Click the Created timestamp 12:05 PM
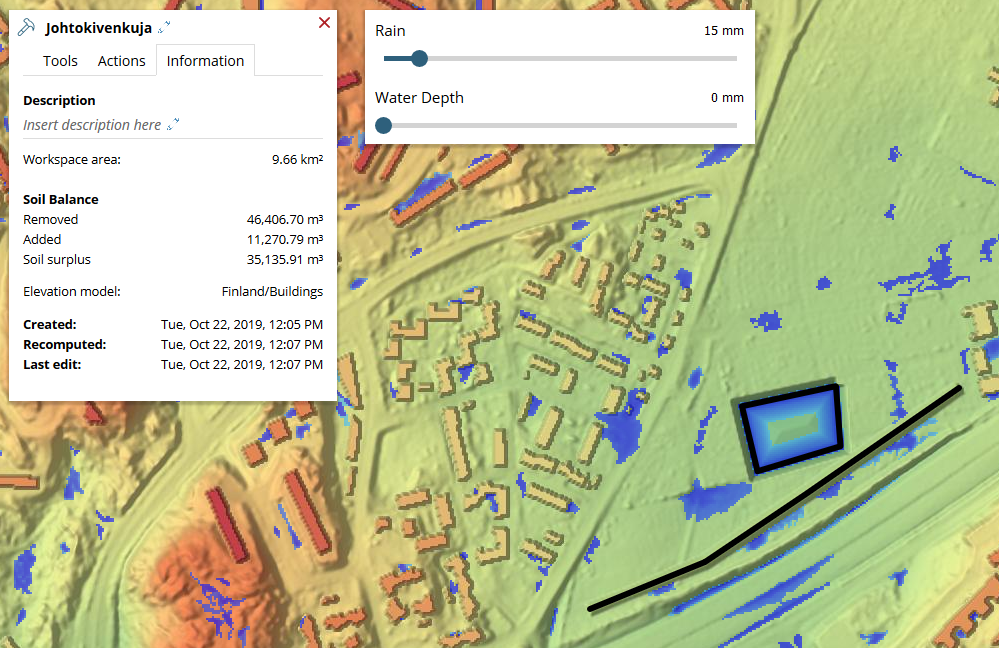 pos(242,324)
